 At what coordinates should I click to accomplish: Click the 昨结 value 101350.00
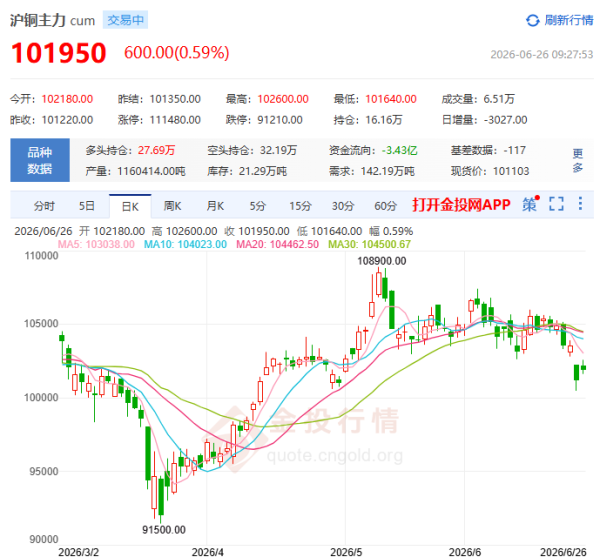(175, 99)
